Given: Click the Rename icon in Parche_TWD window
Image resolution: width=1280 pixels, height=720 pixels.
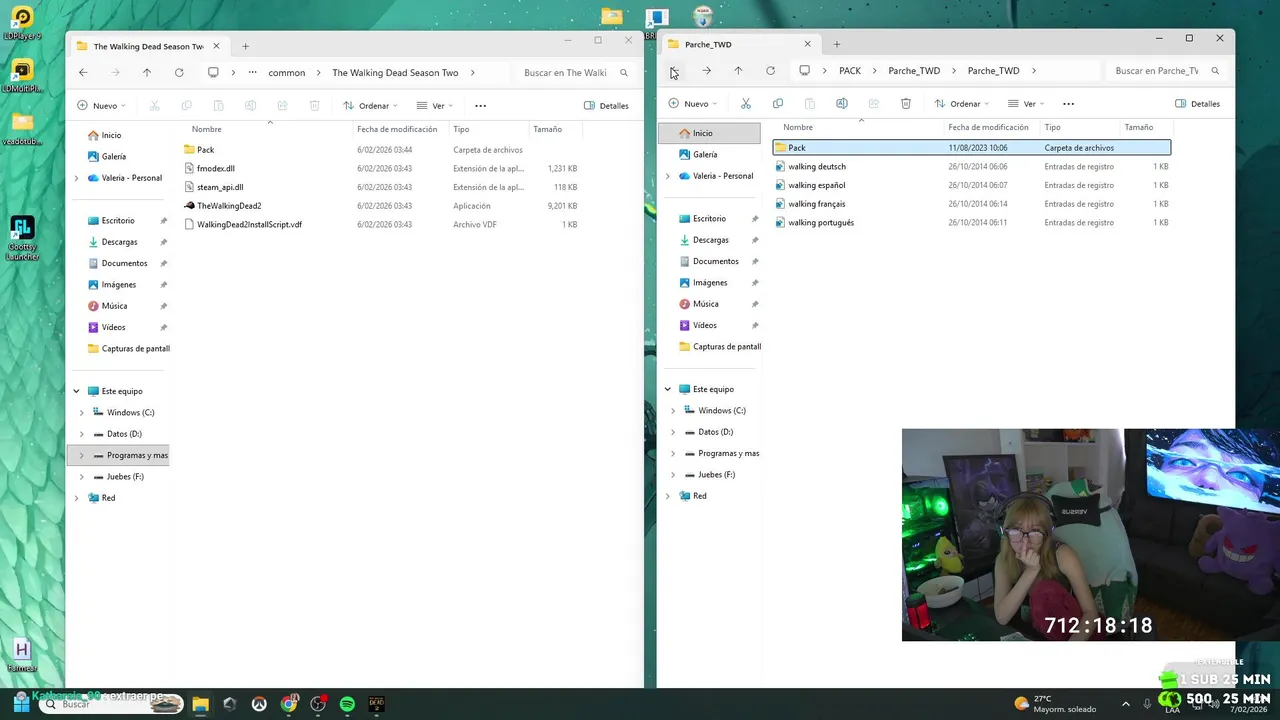Looking at the screenshot, I should point(842,103).
